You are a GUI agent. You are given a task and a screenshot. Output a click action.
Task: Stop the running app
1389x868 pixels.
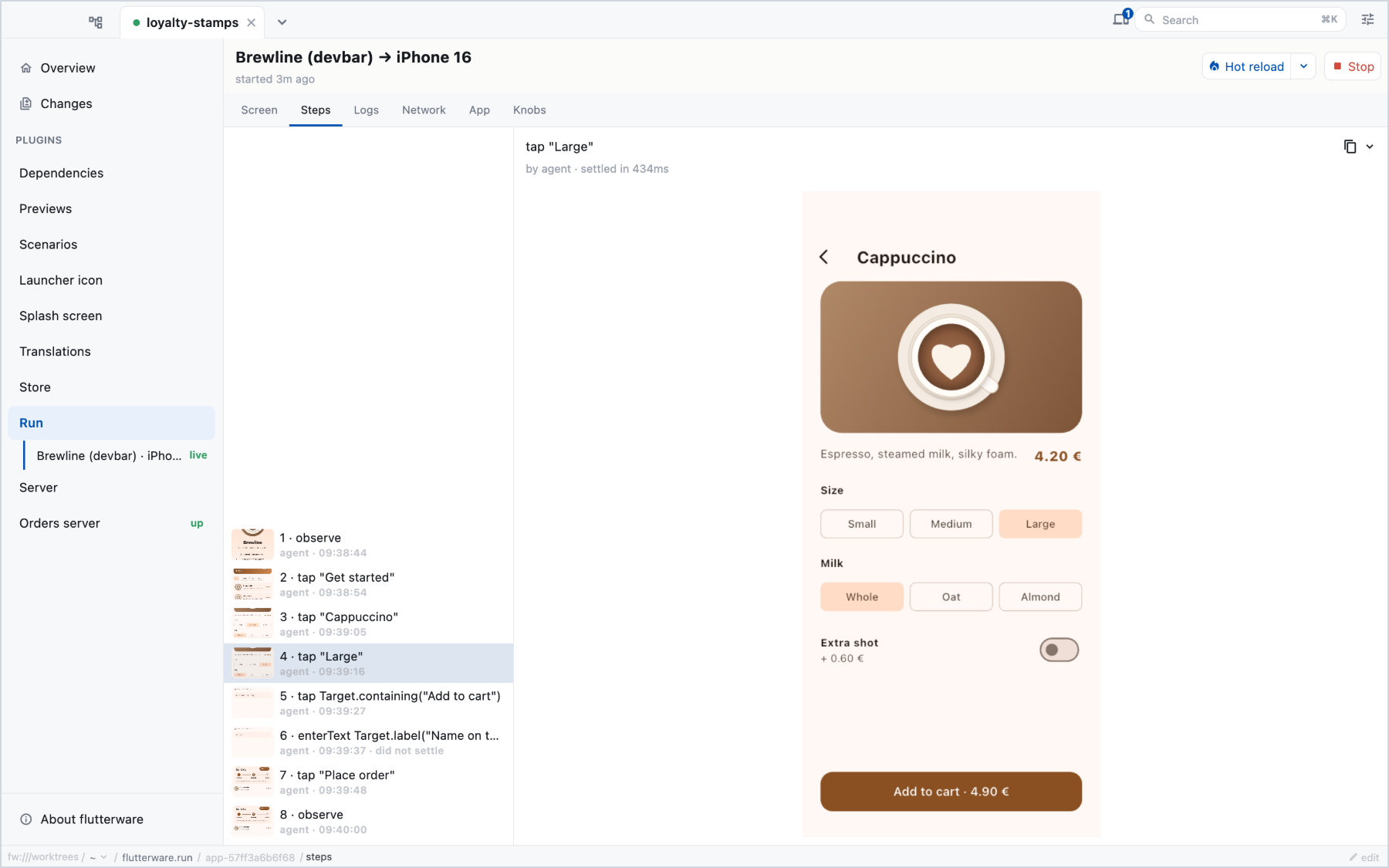(x=1353, y=66)
